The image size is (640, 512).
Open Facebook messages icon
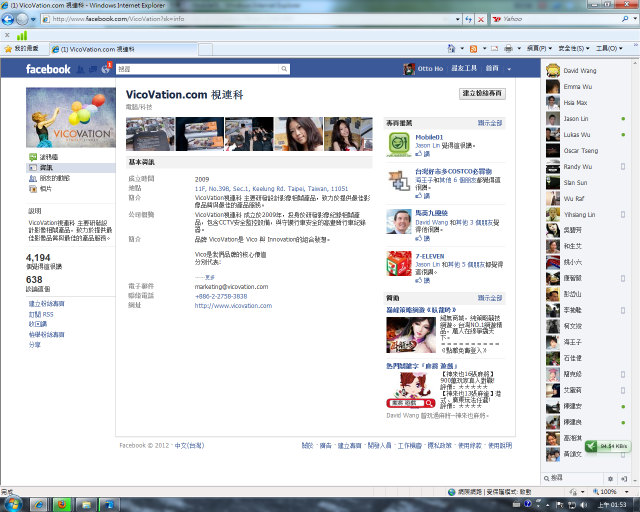93,69
